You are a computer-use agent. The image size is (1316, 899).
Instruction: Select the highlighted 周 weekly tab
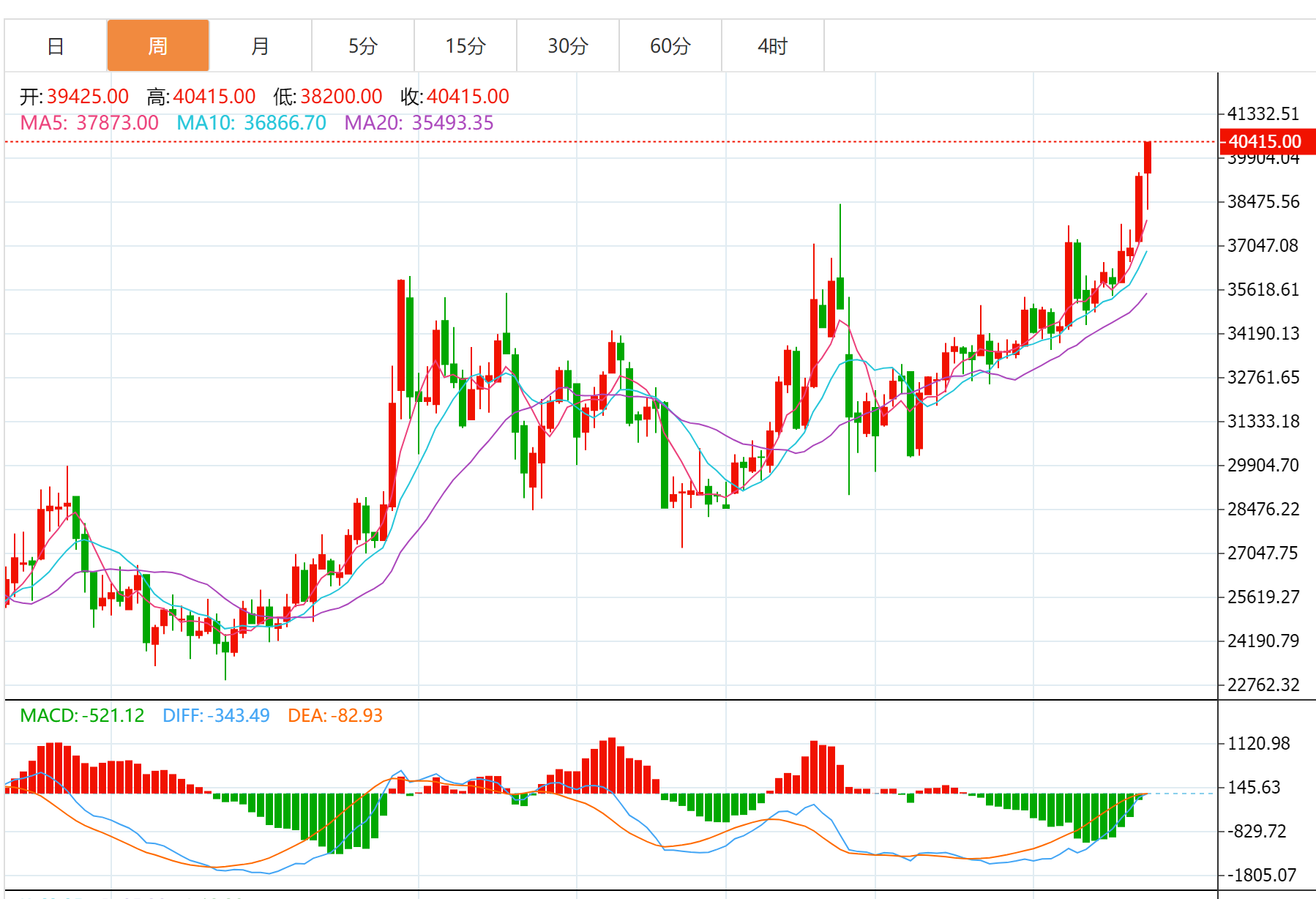coord(158,46)
